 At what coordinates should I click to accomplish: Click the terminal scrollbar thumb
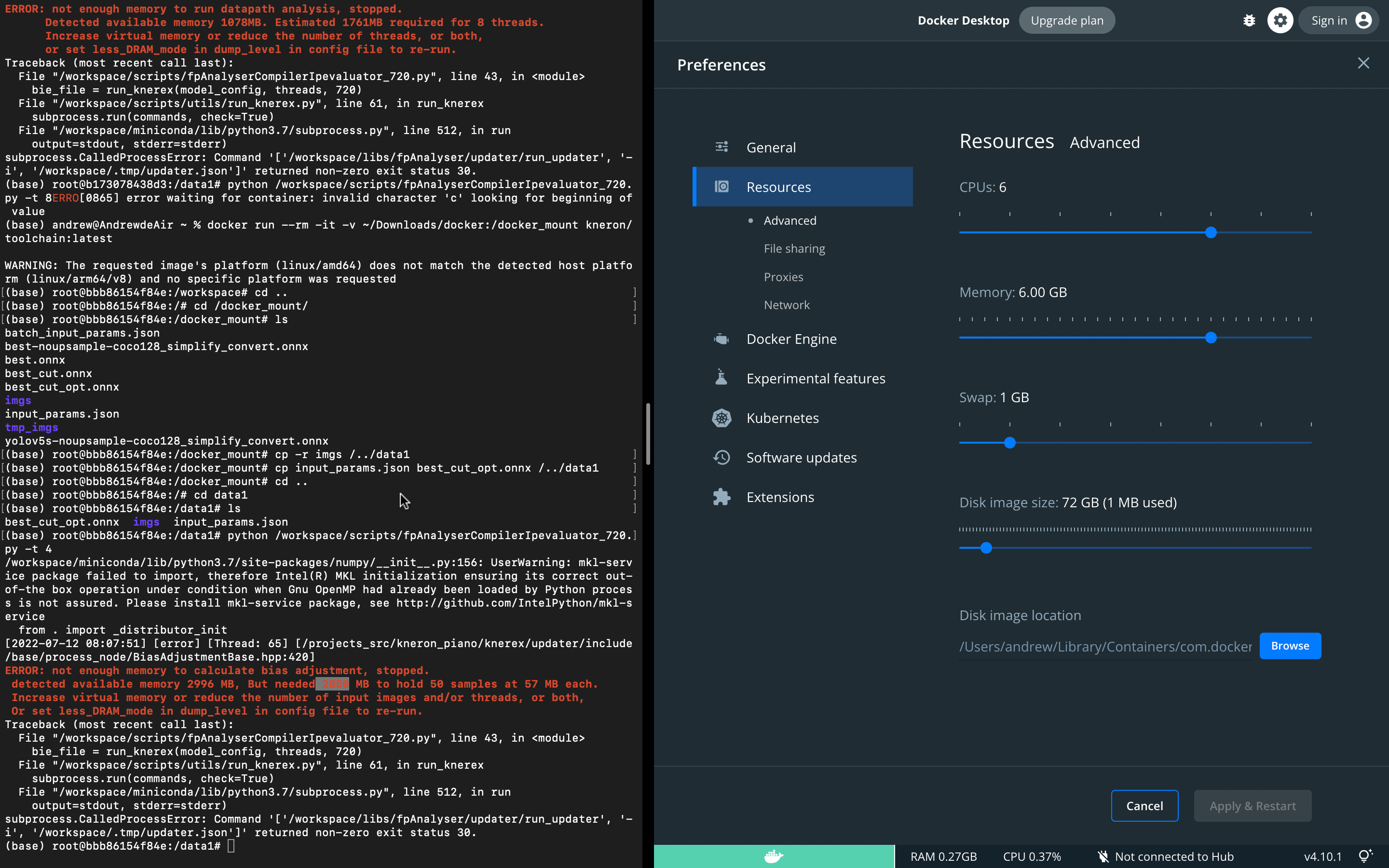648,434
